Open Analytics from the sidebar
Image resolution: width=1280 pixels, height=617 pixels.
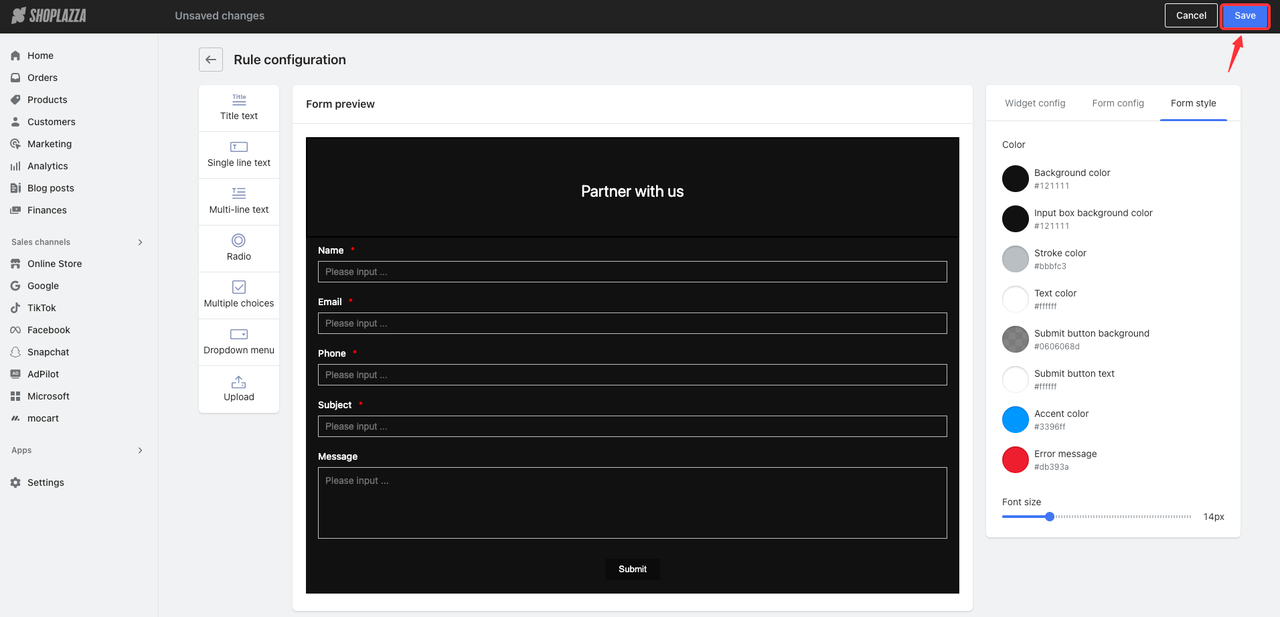pos(47,166)
